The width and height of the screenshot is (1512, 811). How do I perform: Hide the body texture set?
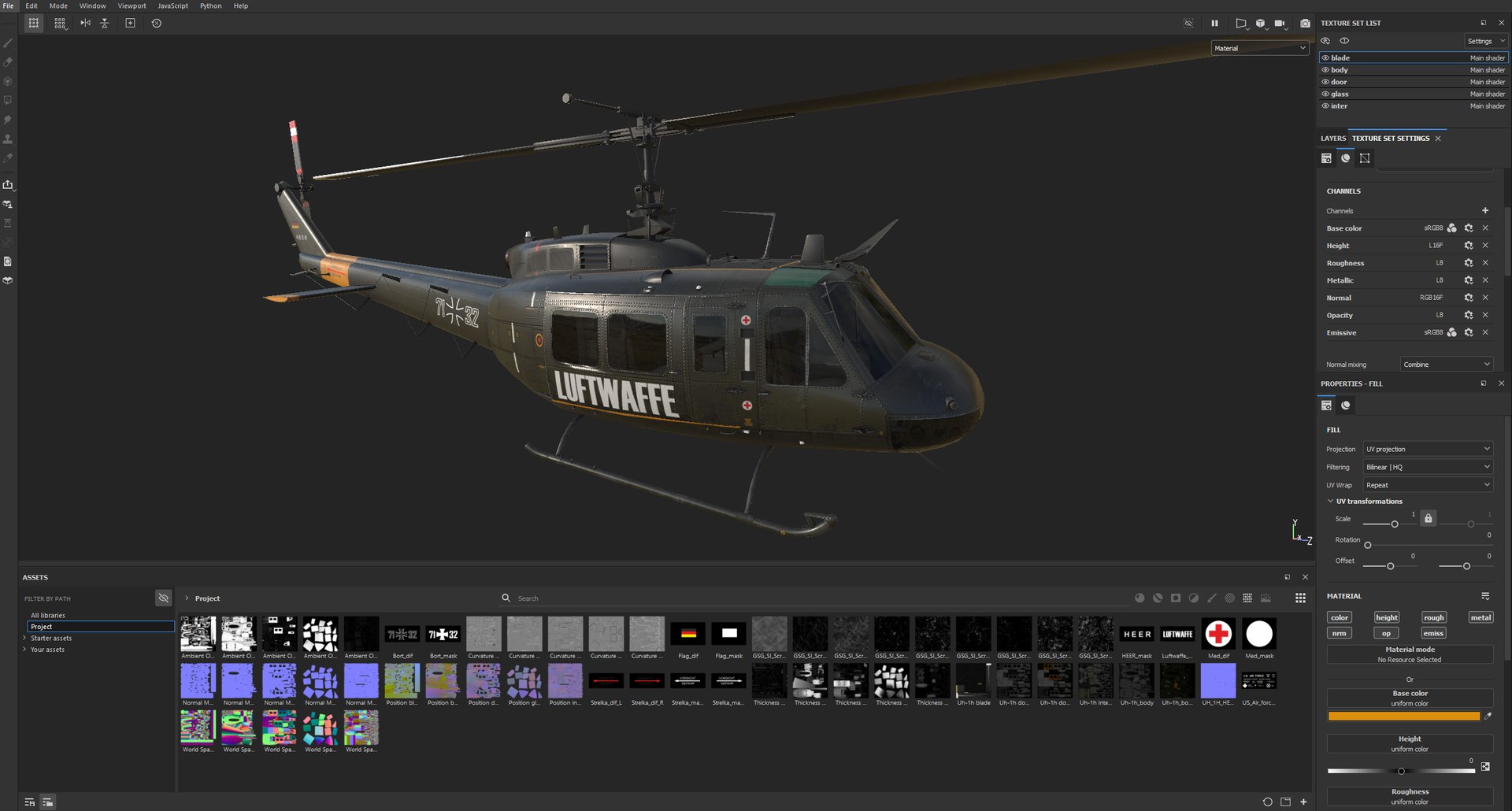click(1325, 70)
